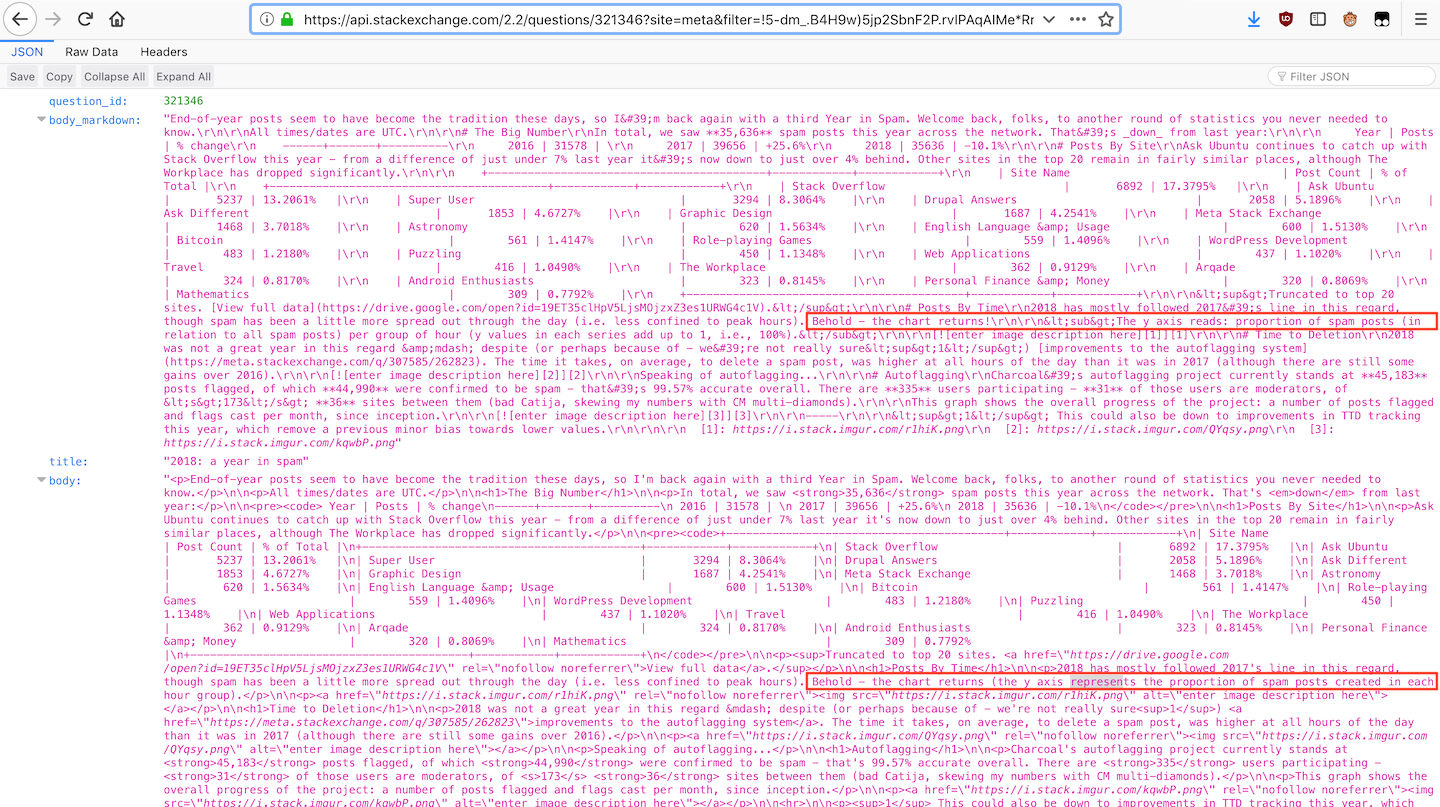Show site information via the info icon
The height and width of the screenshot is (807, 1440).
[x=266, y=19]
